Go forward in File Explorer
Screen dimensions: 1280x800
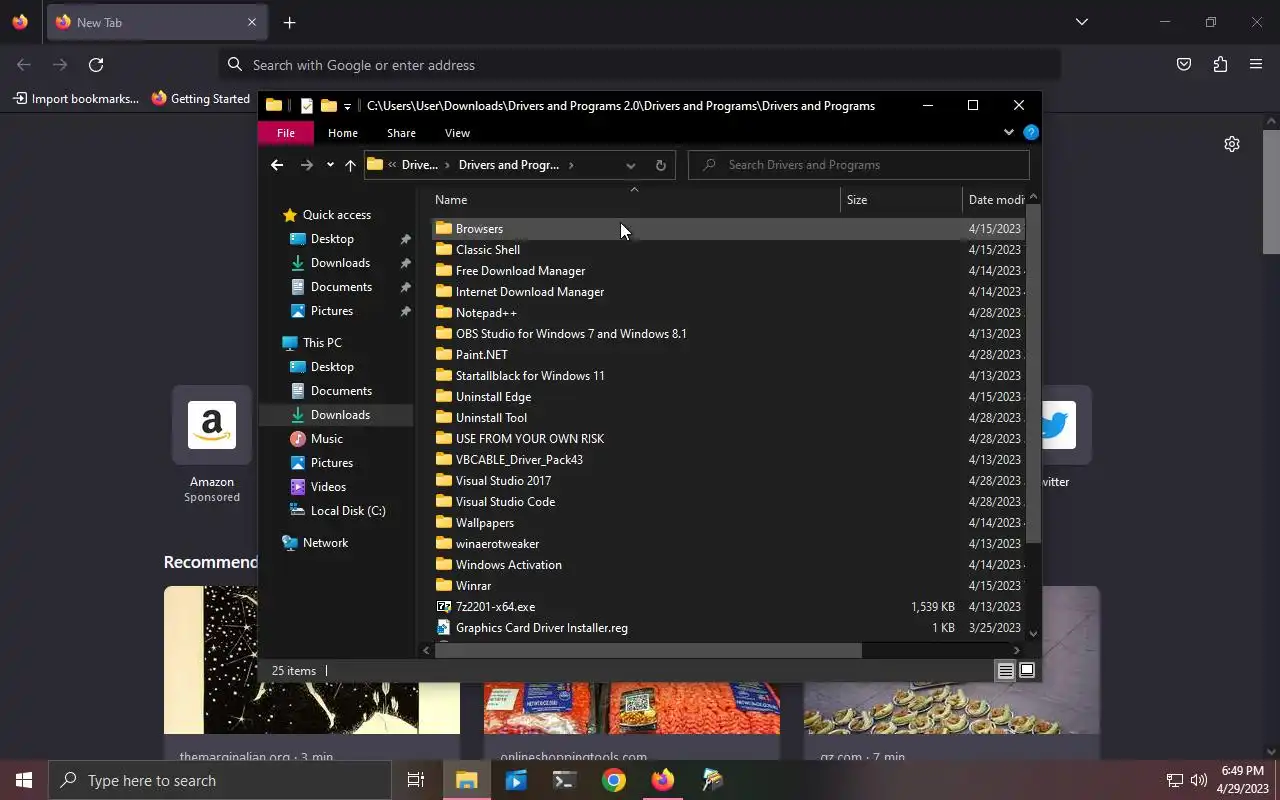307,165
